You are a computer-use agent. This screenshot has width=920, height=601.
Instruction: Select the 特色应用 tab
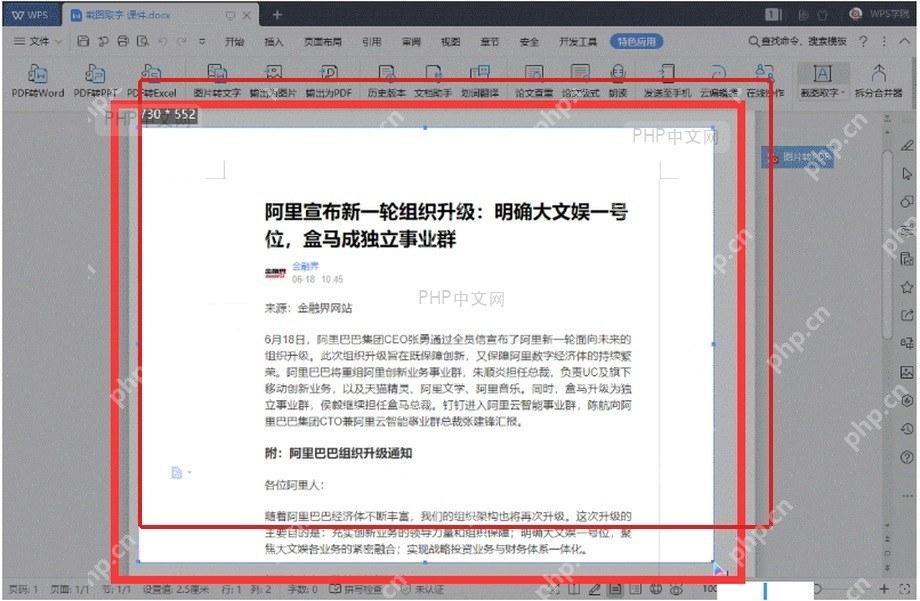[637, 41]
